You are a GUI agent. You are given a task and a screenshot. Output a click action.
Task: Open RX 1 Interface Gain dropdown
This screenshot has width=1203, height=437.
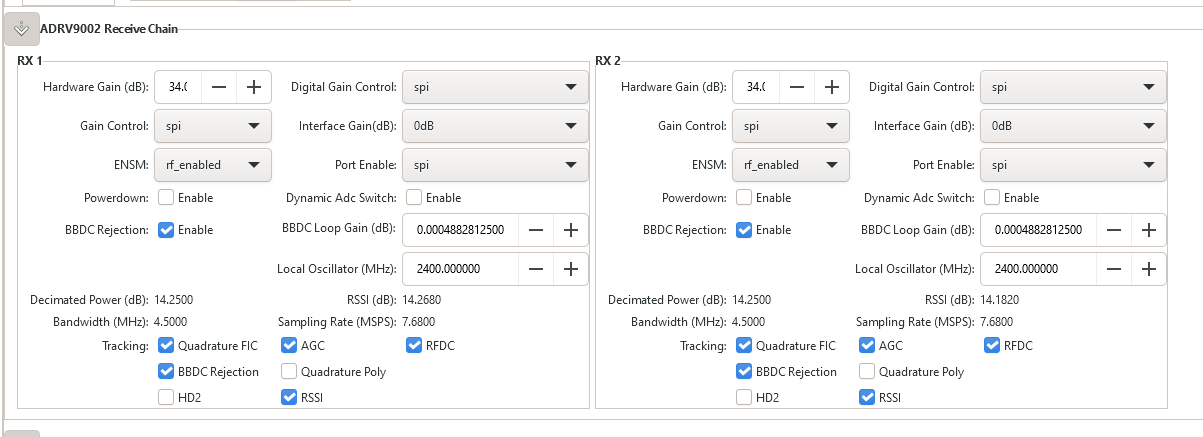pyautogui.click(x=495, y=126)
